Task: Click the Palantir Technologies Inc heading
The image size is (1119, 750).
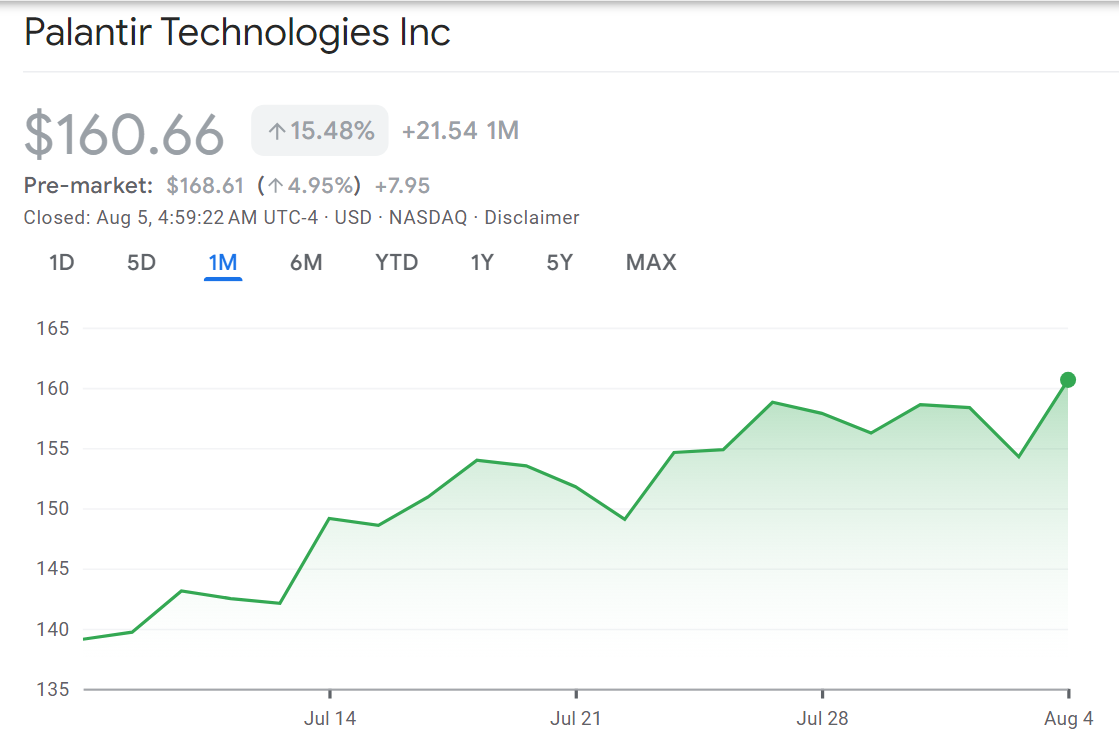Action: point(237,32)
